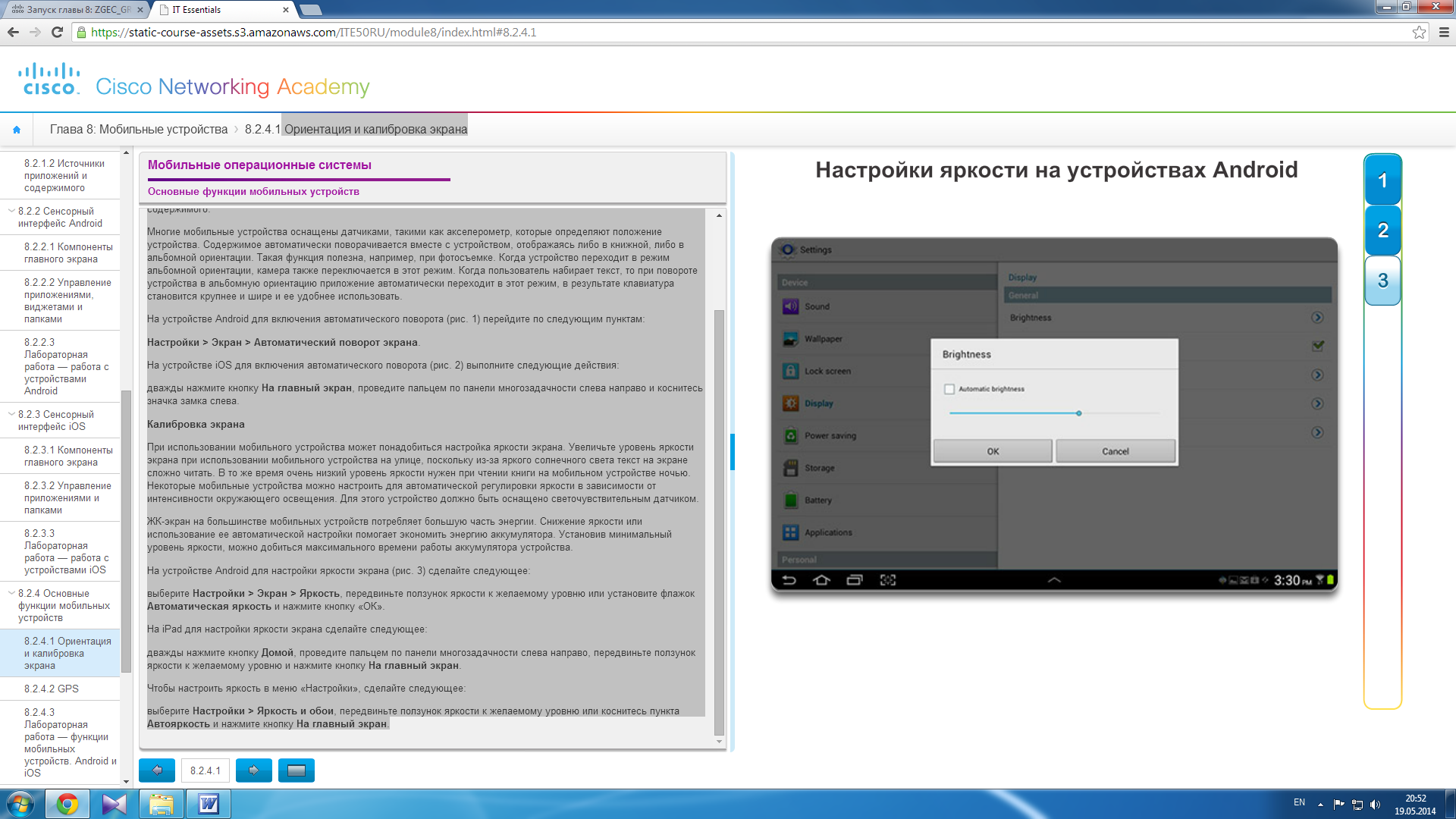This screenshot has height=819, width=1456.
Task: Open 8.2.2.3 lab on Android devices
Action: click(60, 366)
